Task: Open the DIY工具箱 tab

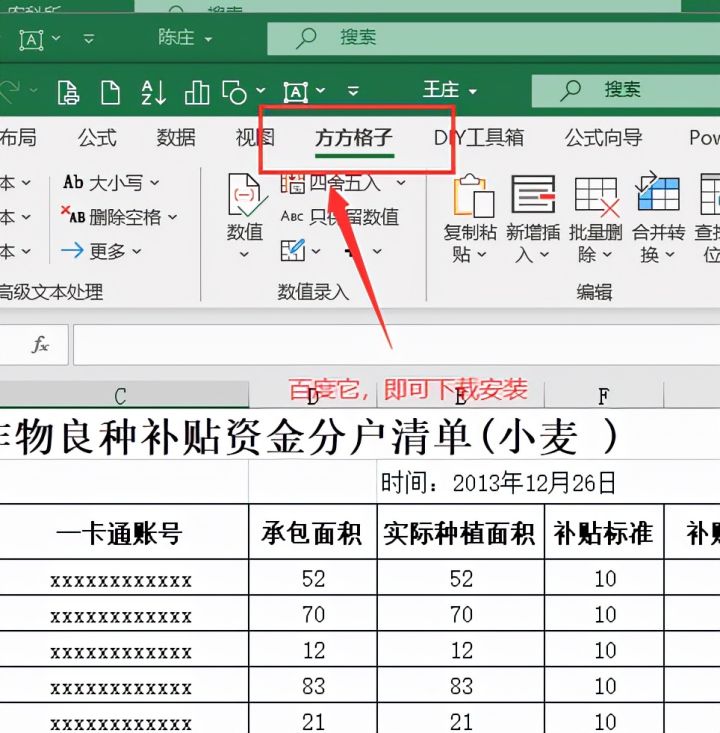Action: click(479, 138)
